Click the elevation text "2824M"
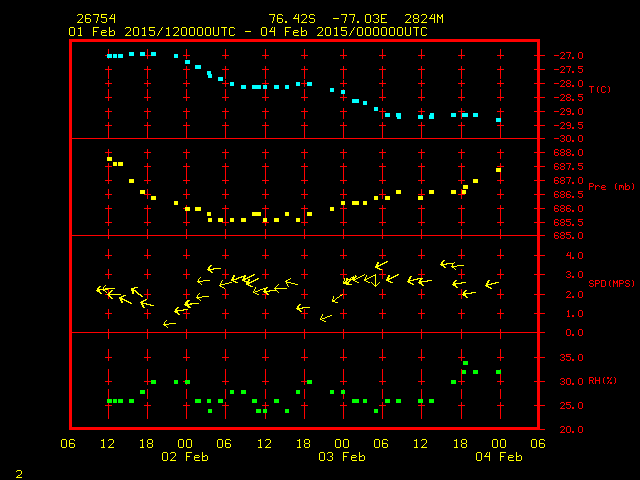The image size is (640, 480). (x=424, y=19)
